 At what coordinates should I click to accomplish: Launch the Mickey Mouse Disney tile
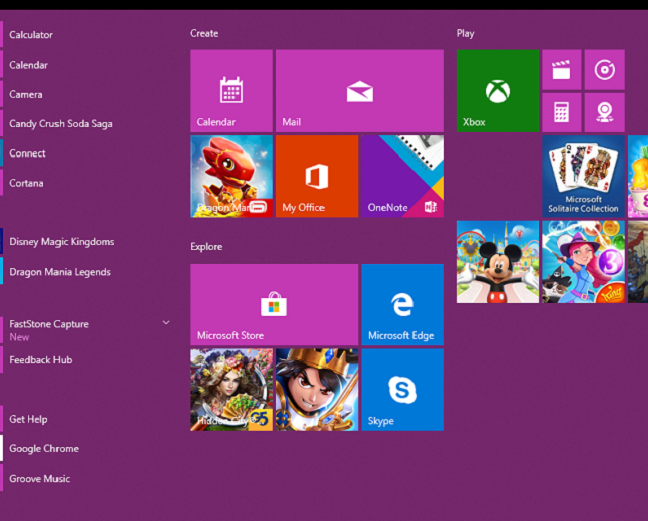pos(498,262)
